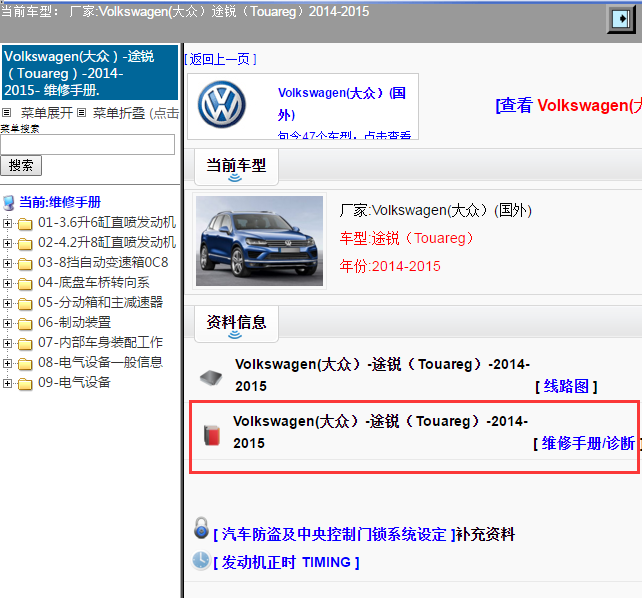Viewport: 642px width, 598px height.
Task: Click the Volkswagen logo image
Action: point(222,105)
